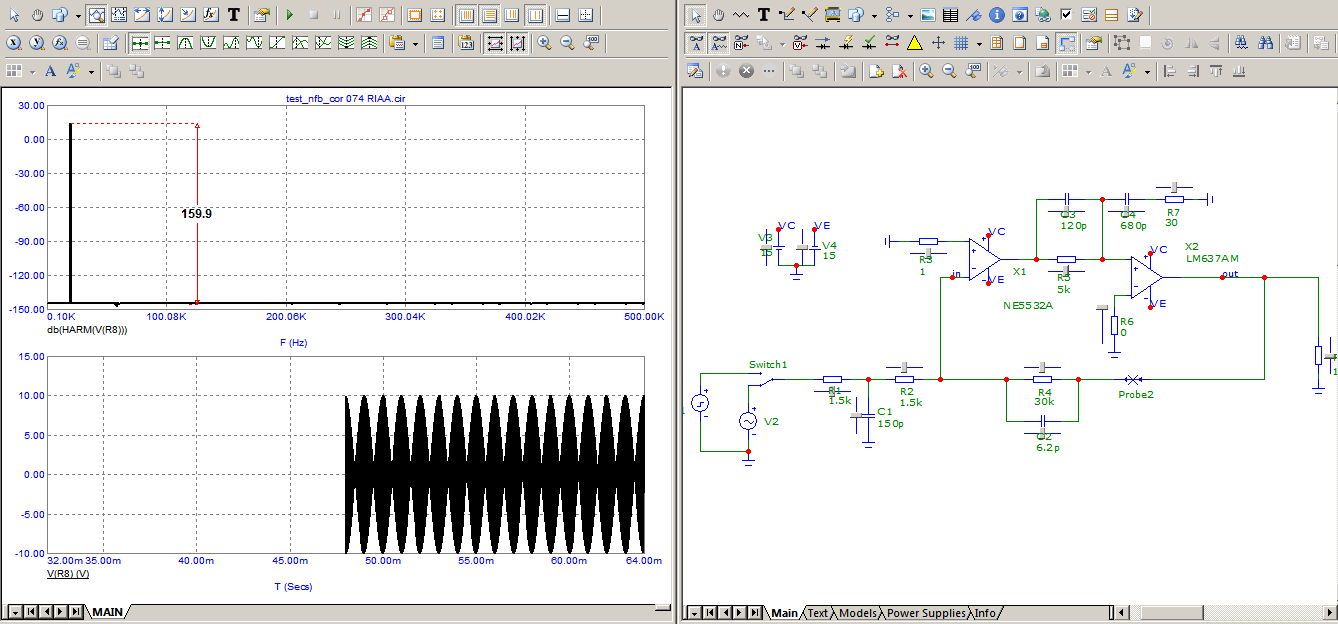The width and height of the screenshot is (1338, 624).
Task: Click the schematic horizontal scrollbar right arrow
Action: point(1329,613)
